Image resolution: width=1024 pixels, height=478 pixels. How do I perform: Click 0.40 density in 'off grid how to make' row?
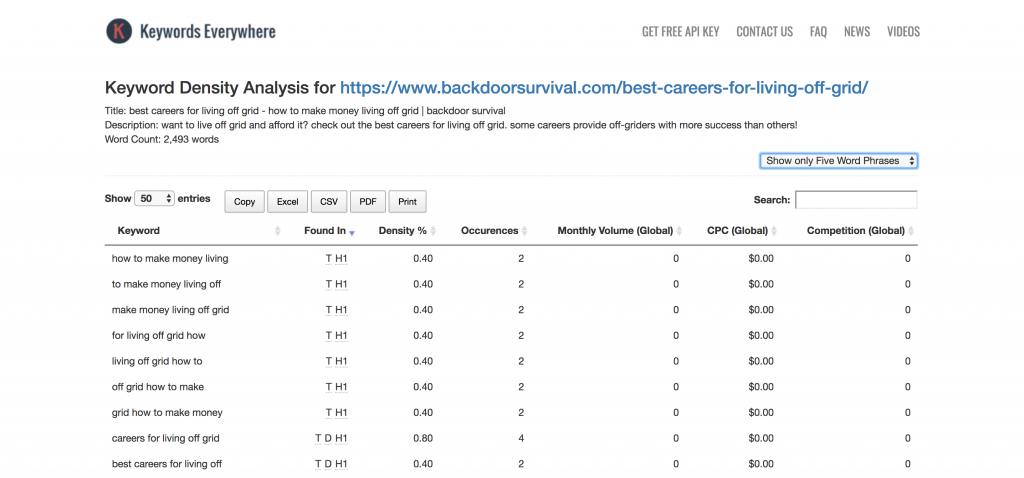pos(423,387)
